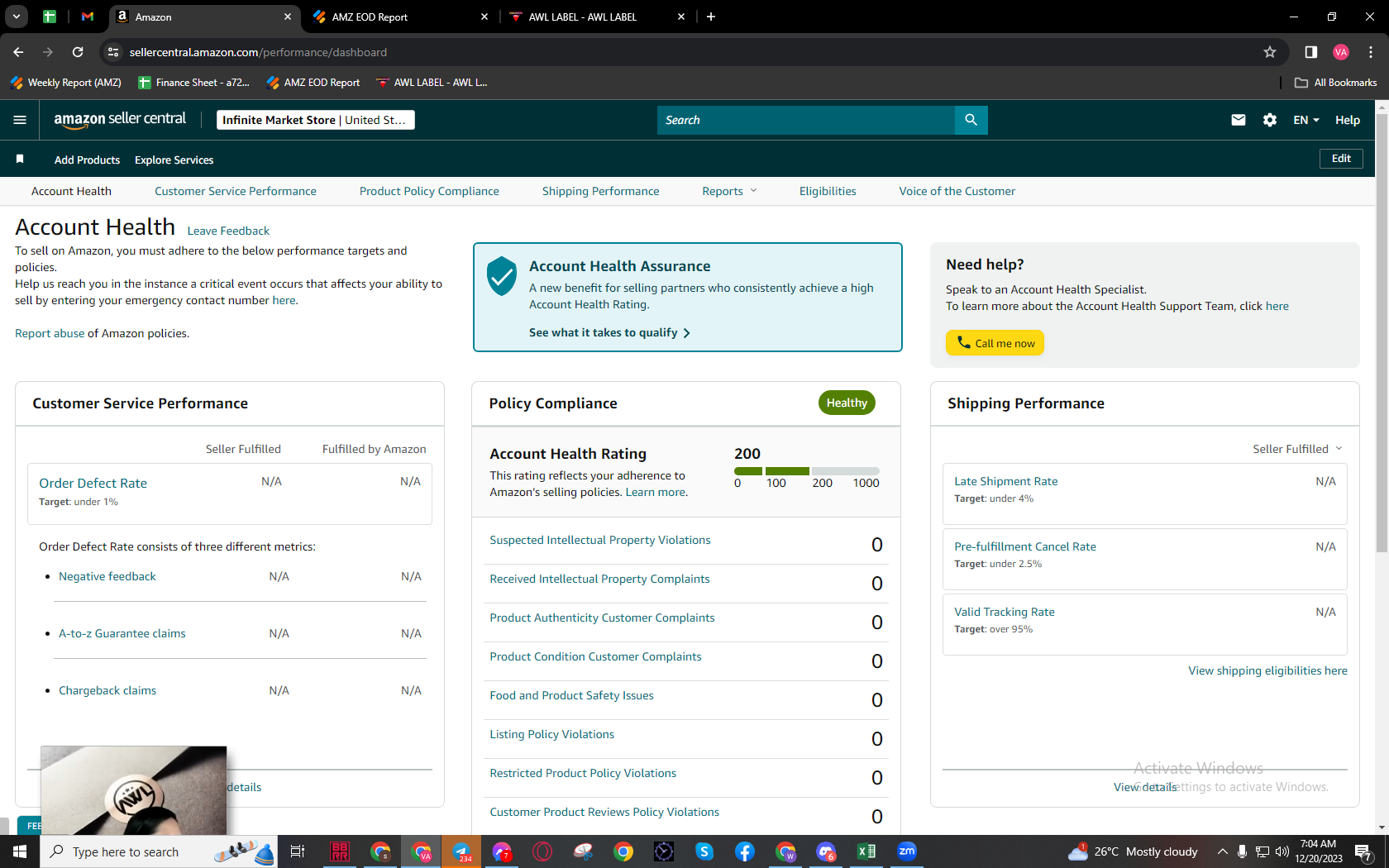Open the Windows Start menu
The width and height of the screenshot is (1389, 868).
(x=20, y=851)
